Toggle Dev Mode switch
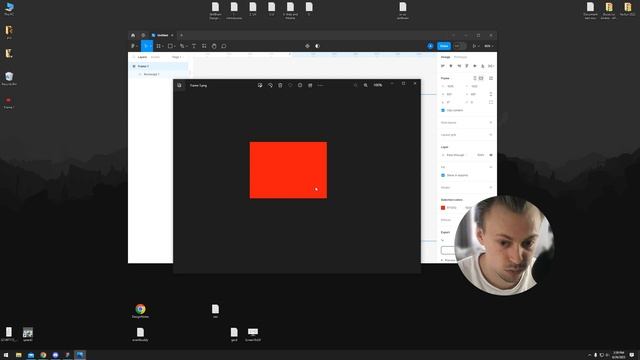Image resolution: width=640 pixels, height=360 pixels. 460,46
